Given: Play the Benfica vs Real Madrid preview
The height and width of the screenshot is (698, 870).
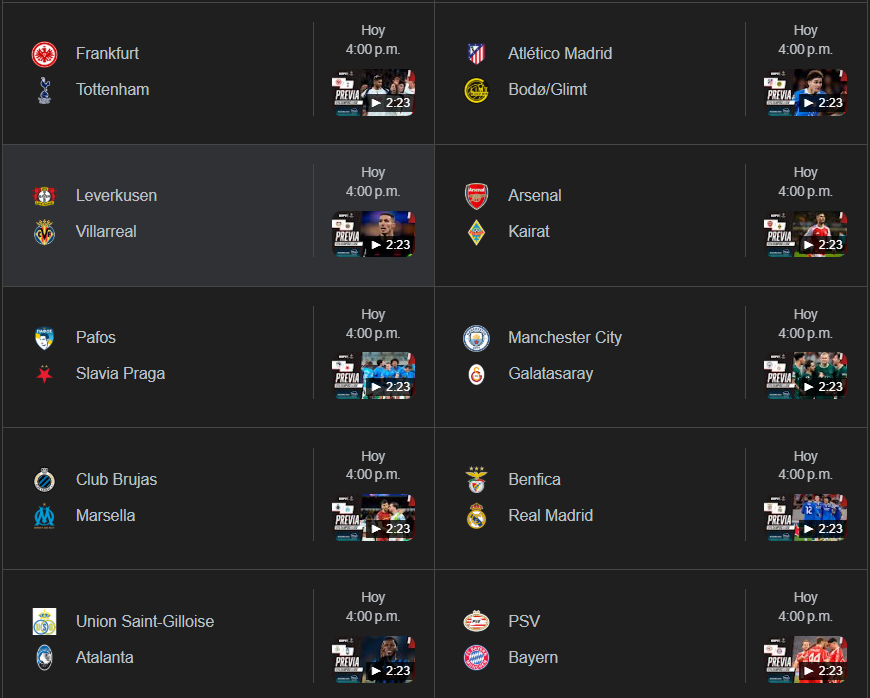Looking at the screenshot, I should tap(806, 519).
